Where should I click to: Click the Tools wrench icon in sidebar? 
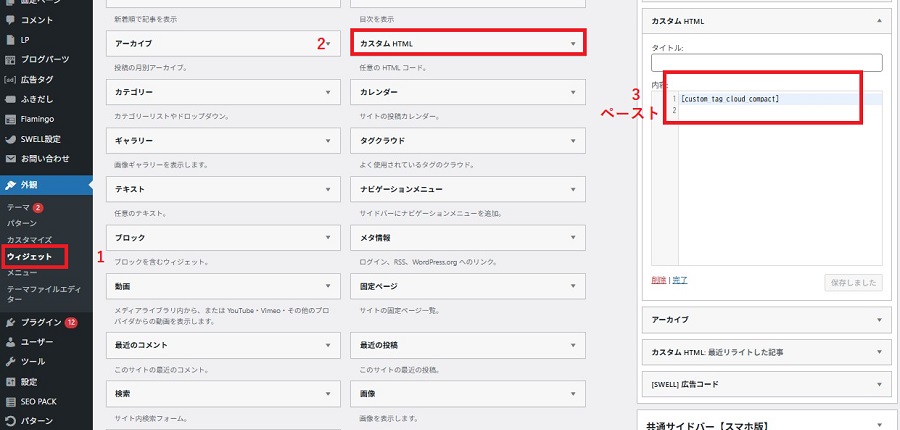10,361
